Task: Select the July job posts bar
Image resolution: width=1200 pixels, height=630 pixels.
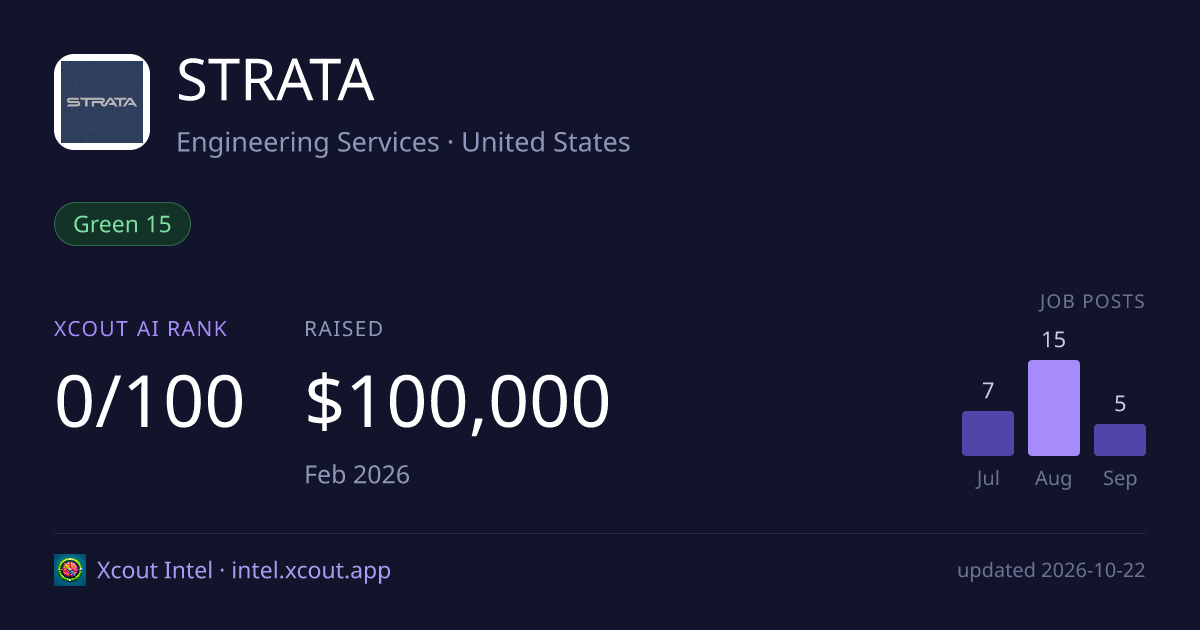Action: (x=988, y=433)
